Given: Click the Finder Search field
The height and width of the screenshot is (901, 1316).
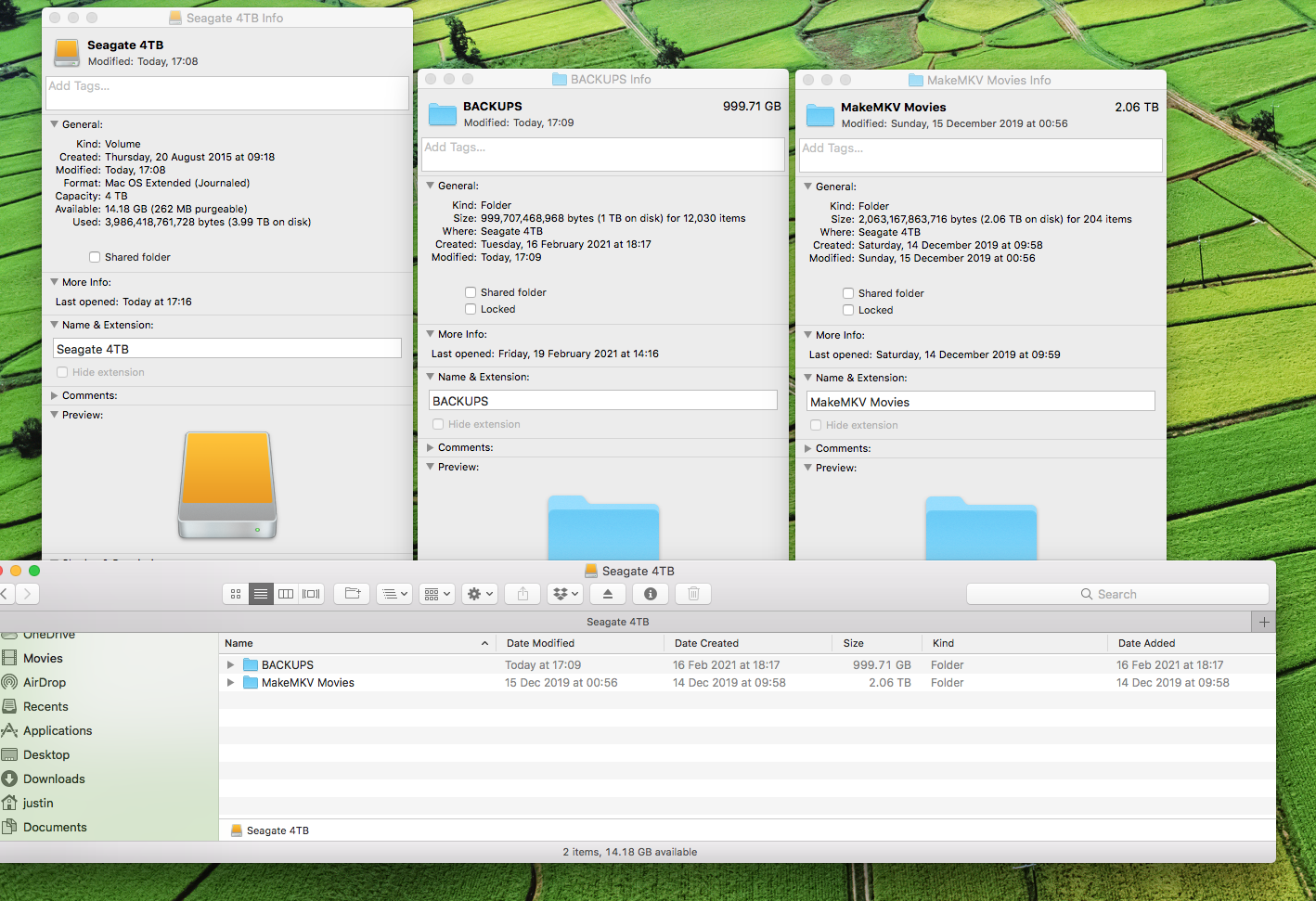Looking at the screenshot, I should pyautogui.click(x=1117, y=594).
